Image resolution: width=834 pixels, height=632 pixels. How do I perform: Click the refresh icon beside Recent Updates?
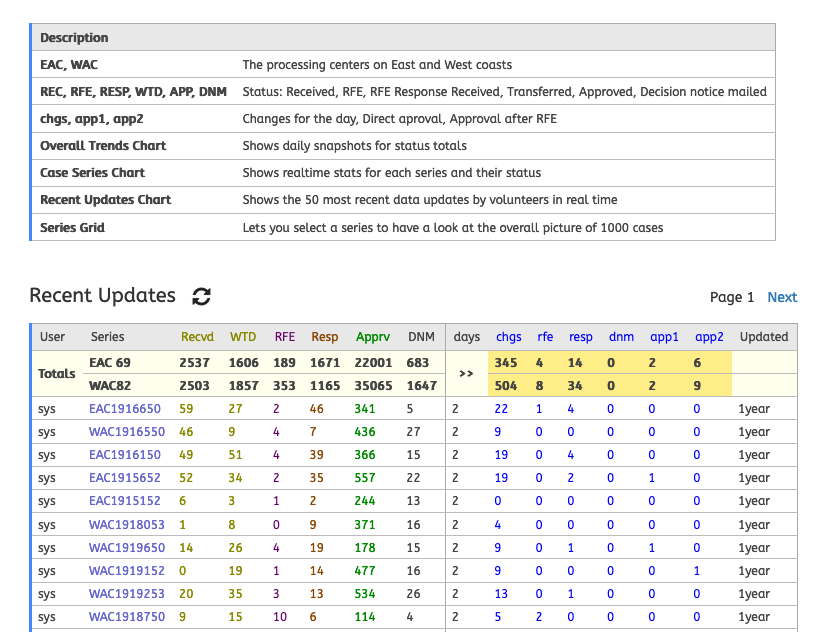coord(202,296)
